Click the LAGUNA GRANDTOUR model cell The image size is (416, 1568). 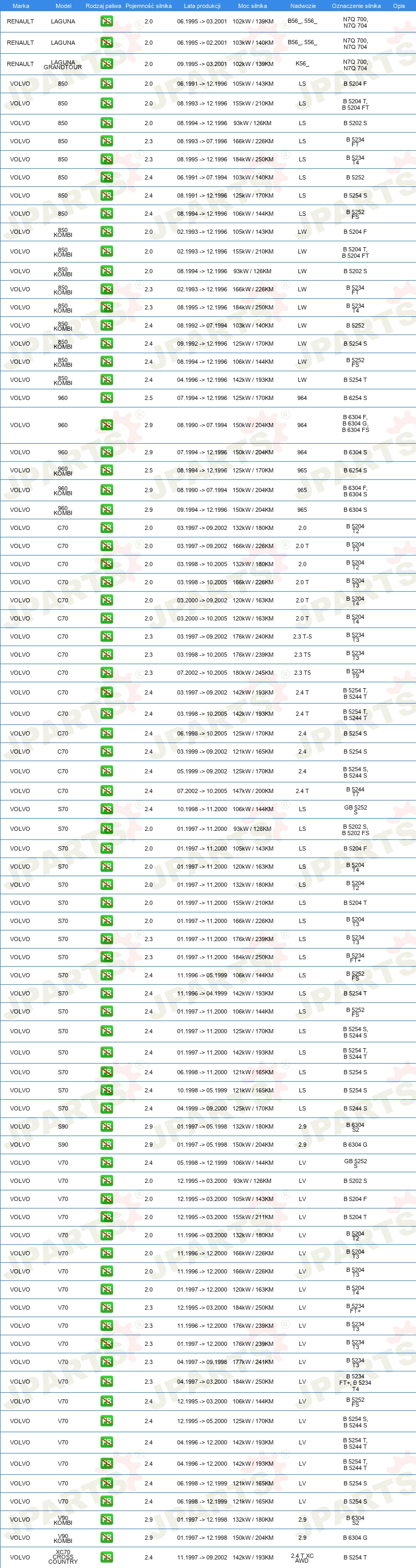[x=63, y=64]
